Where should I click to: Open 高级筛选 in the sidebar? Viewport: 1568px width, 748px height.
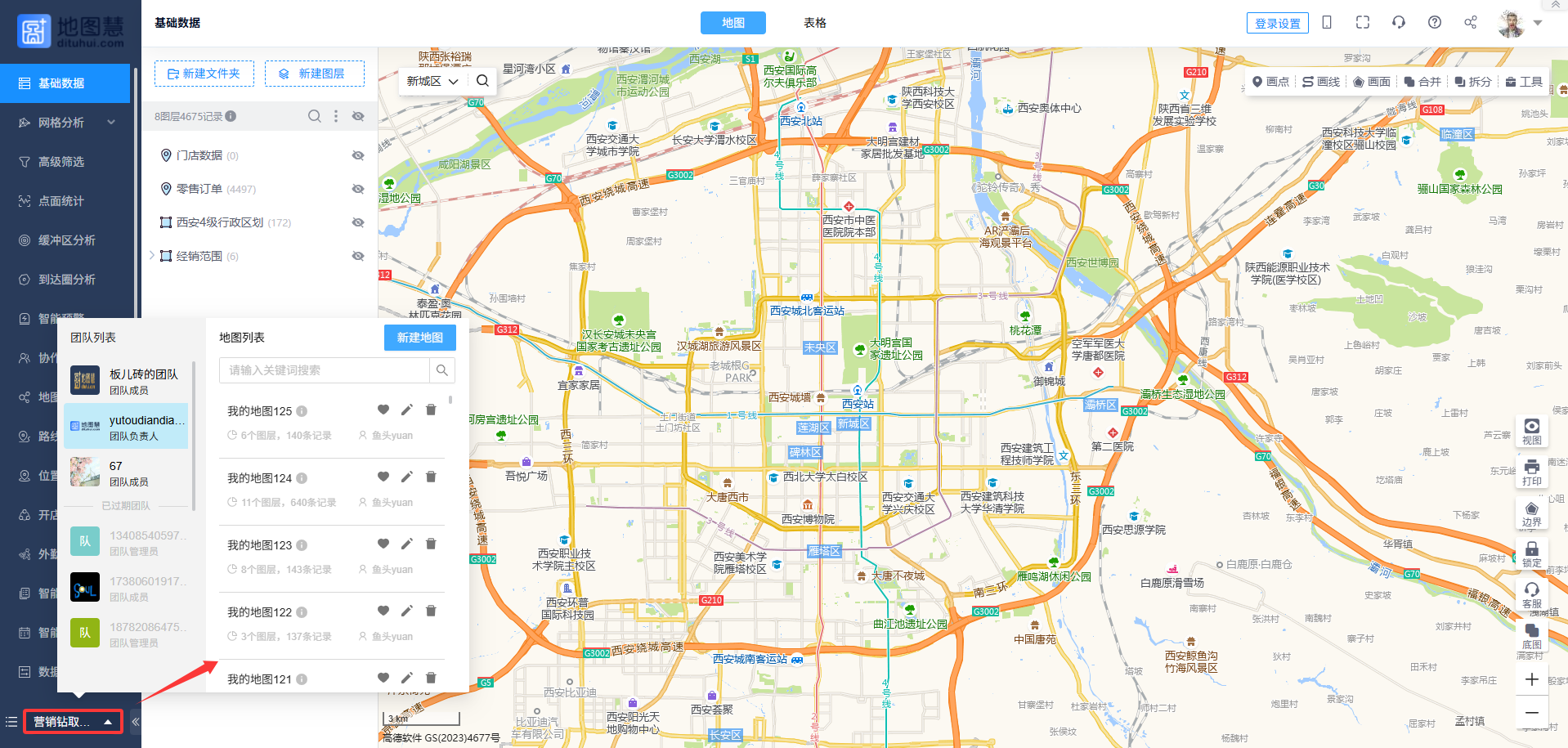(61, 162)
